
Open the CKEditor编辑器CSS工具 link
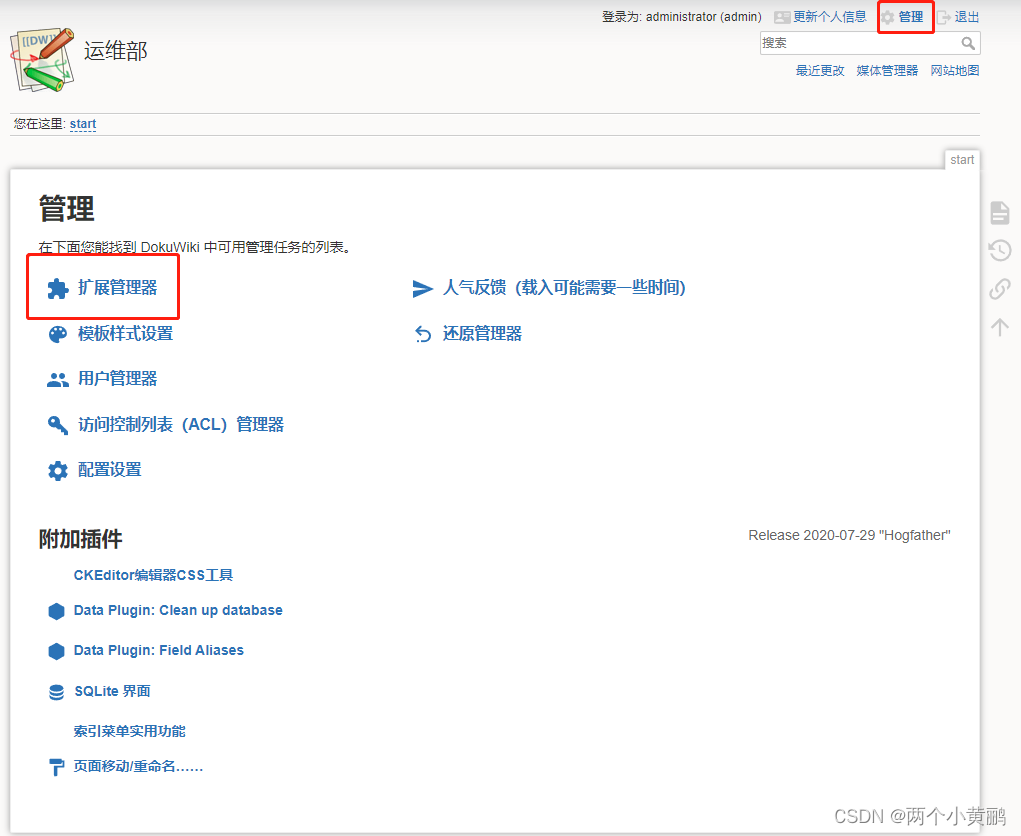153,575
